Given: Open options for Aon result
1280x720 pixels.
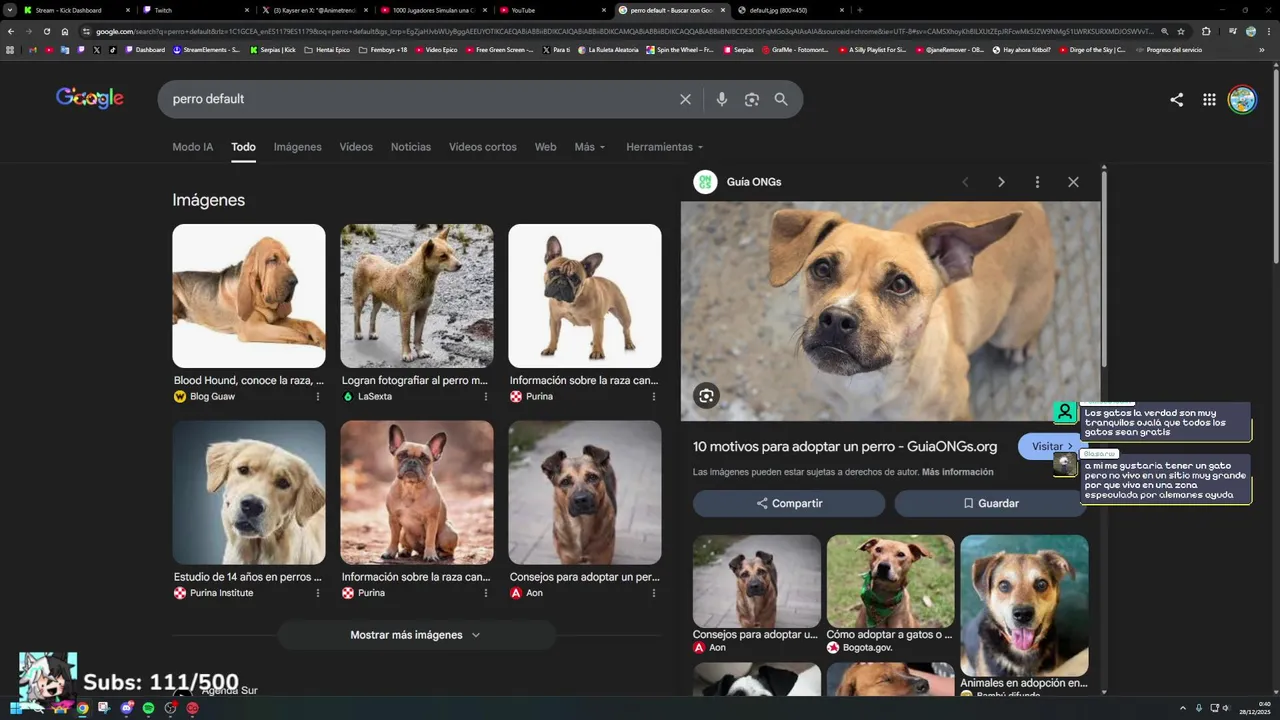Looking at the screenshot, I should click(x=654, y=593).
